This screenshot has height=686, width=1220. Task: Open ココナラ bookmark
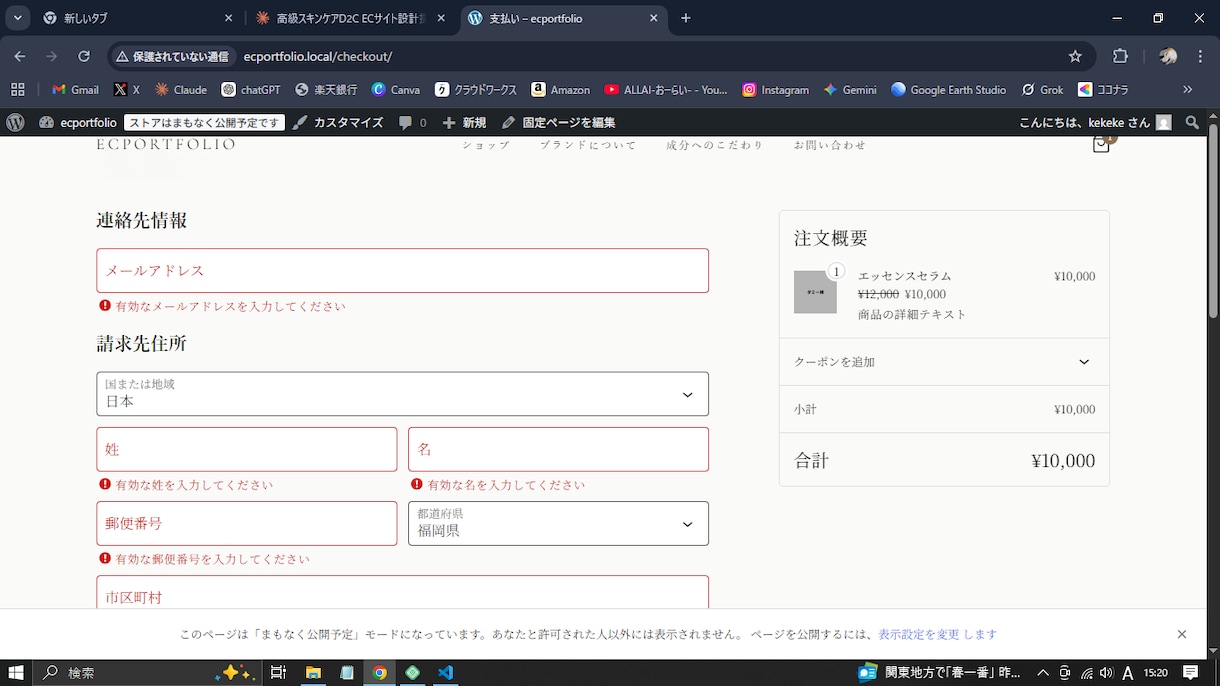pyautogui.click(x=1103, y=89)
